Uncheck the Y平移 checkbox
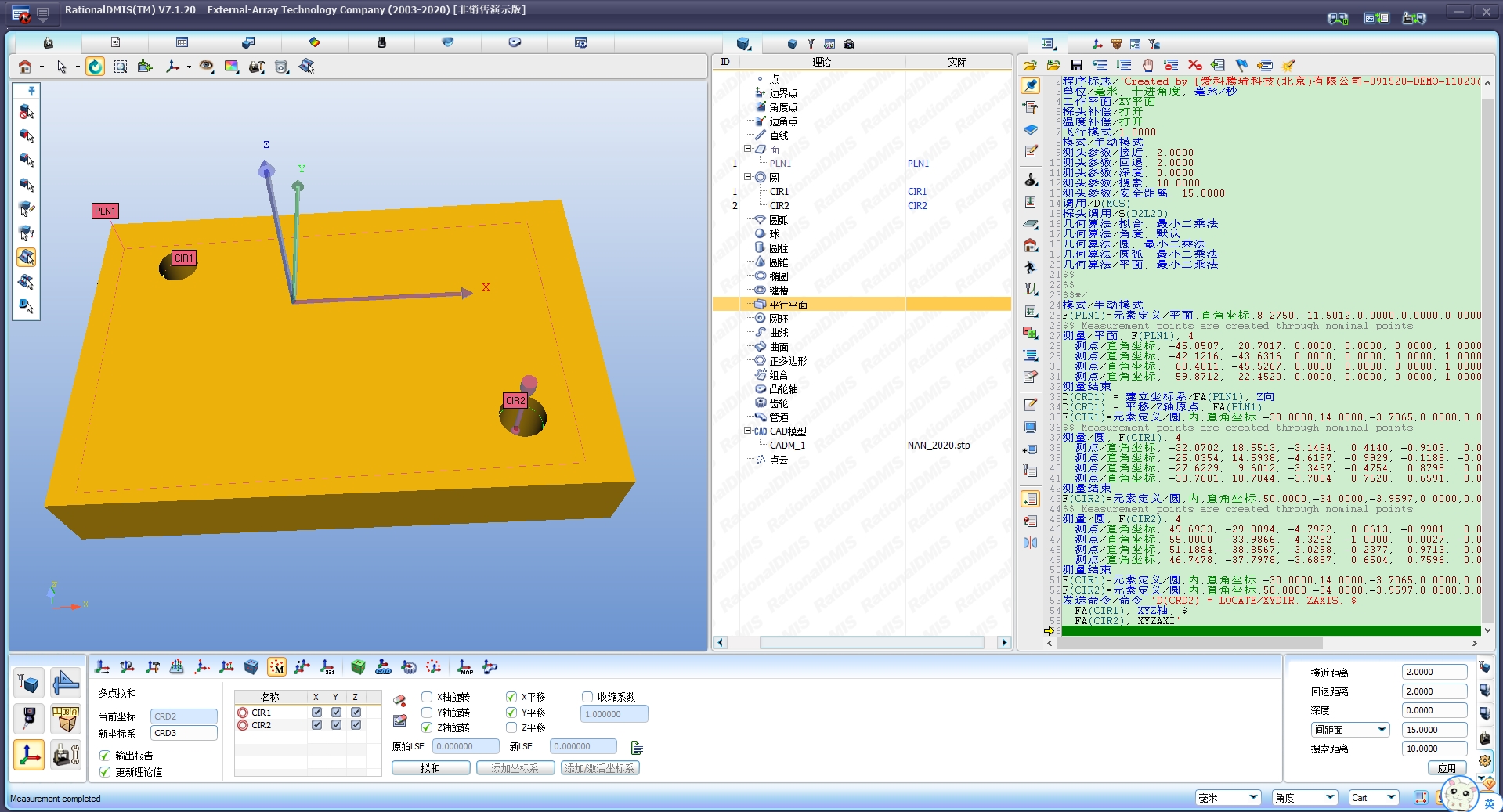Image resolution: width=1503 pixels, height=812 pixels. point(511,713)
